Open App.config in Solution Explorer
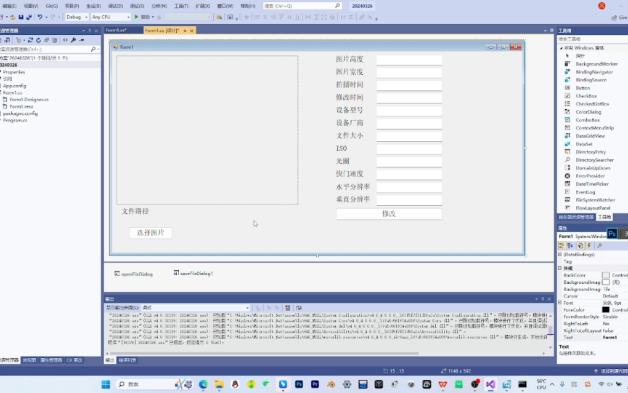Viewport: 628px width, 393px height. point(14,86)
